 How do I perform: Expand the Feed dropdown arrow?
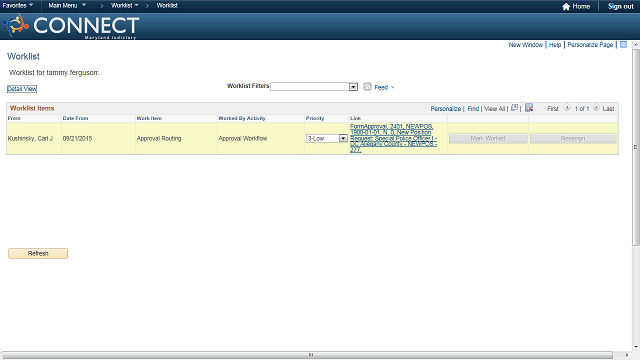[x=393, y=87]
